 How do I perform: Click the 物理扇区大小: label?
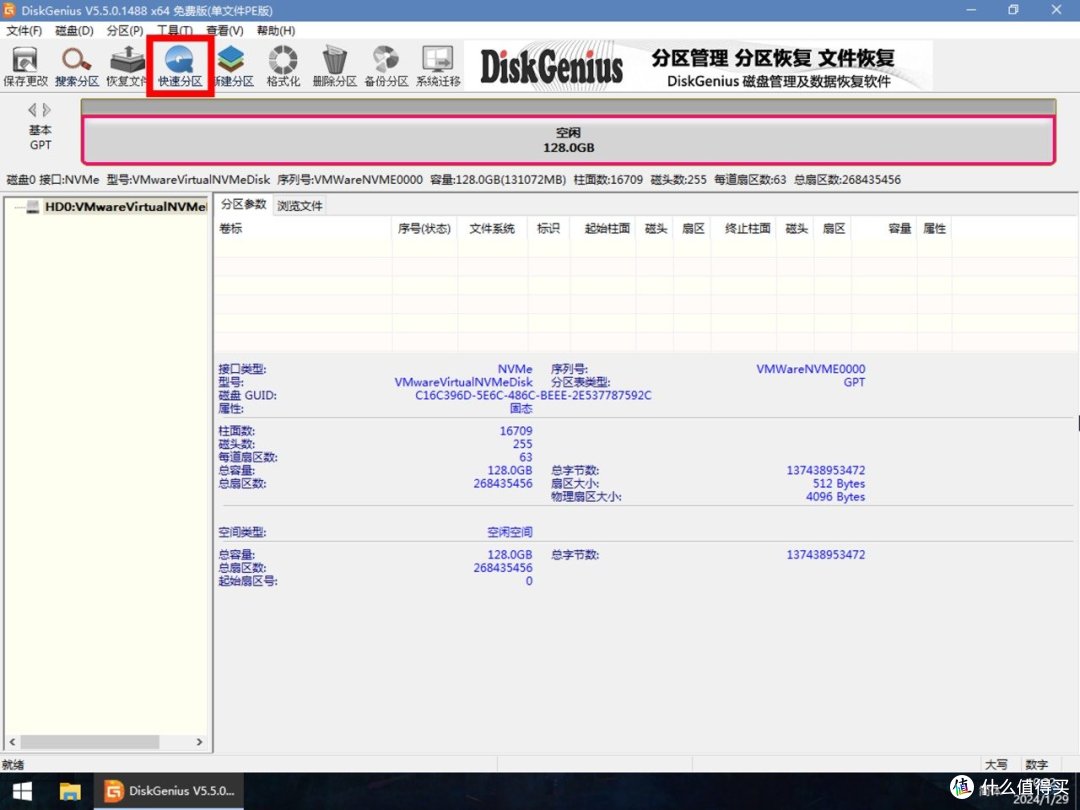click(586, 497)
